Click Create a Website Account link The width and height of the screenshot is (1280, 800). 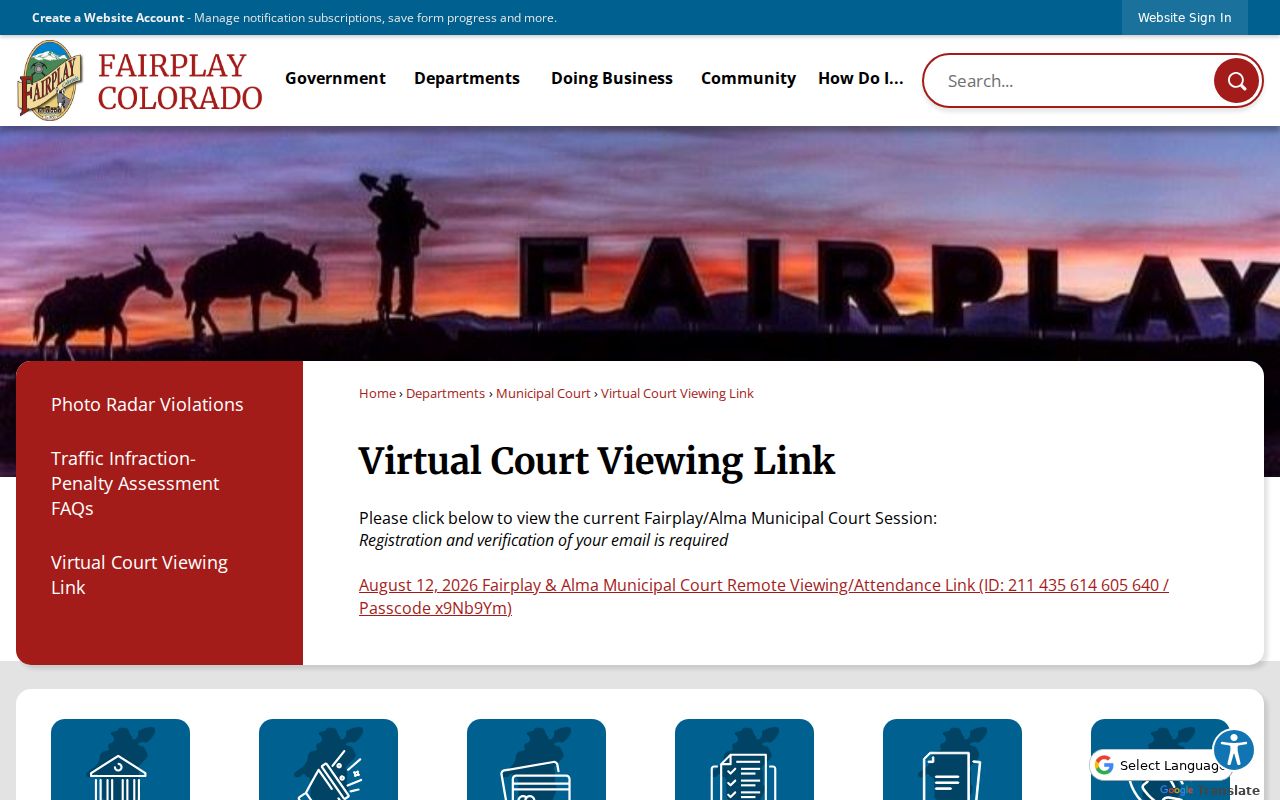click(108, 17)
